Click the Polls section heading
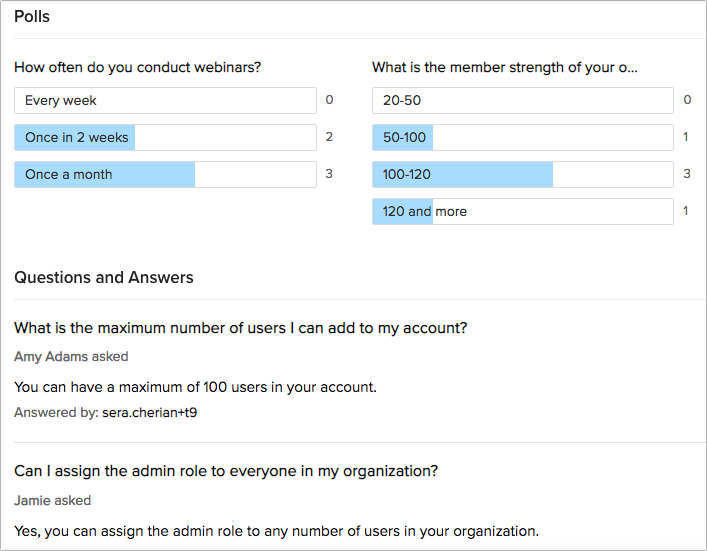Screen dimensions: 707x551 (32, 17)
